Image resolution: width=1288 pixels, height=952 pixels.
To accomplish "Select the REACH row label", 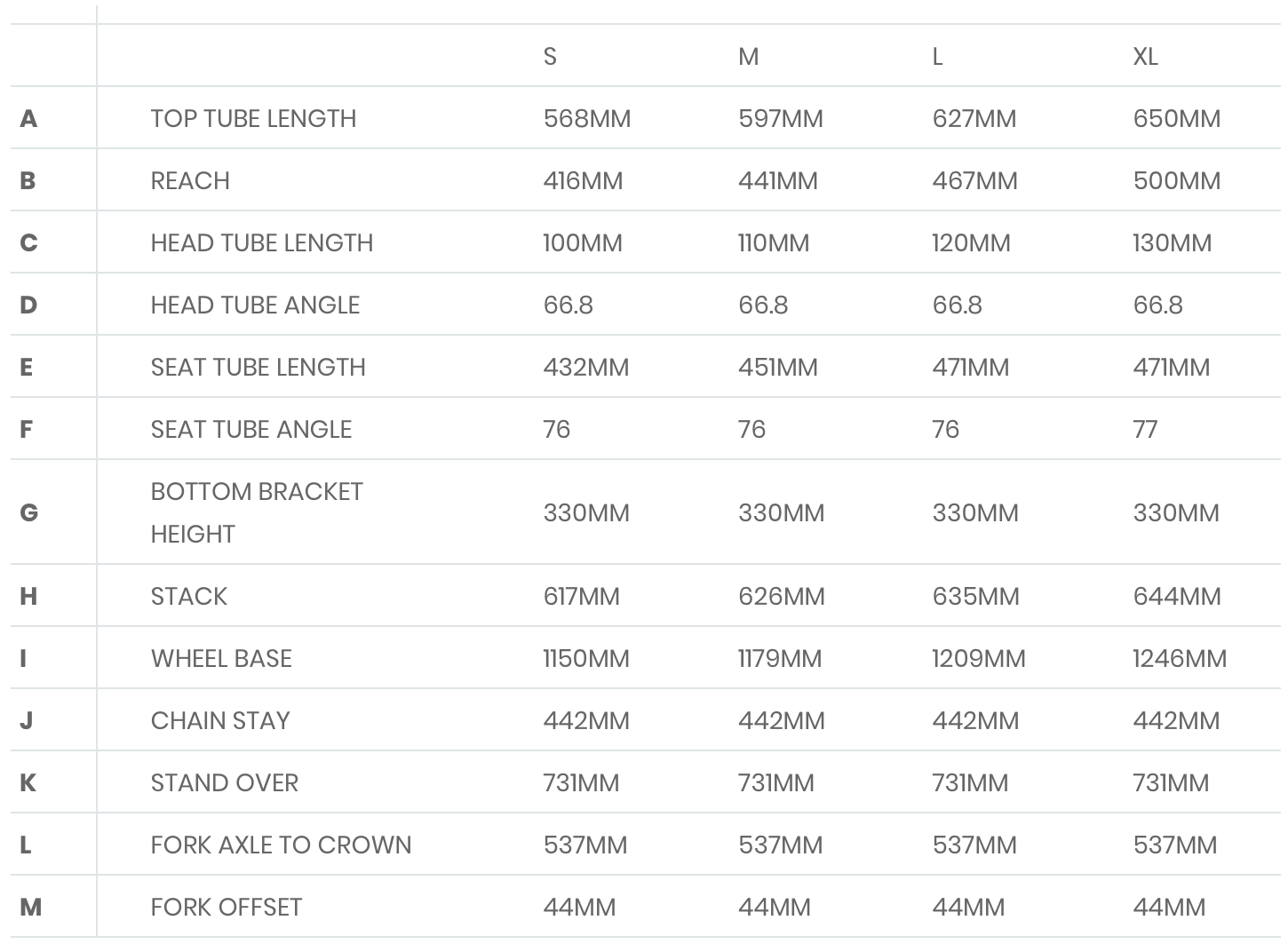I will [190, 181].
